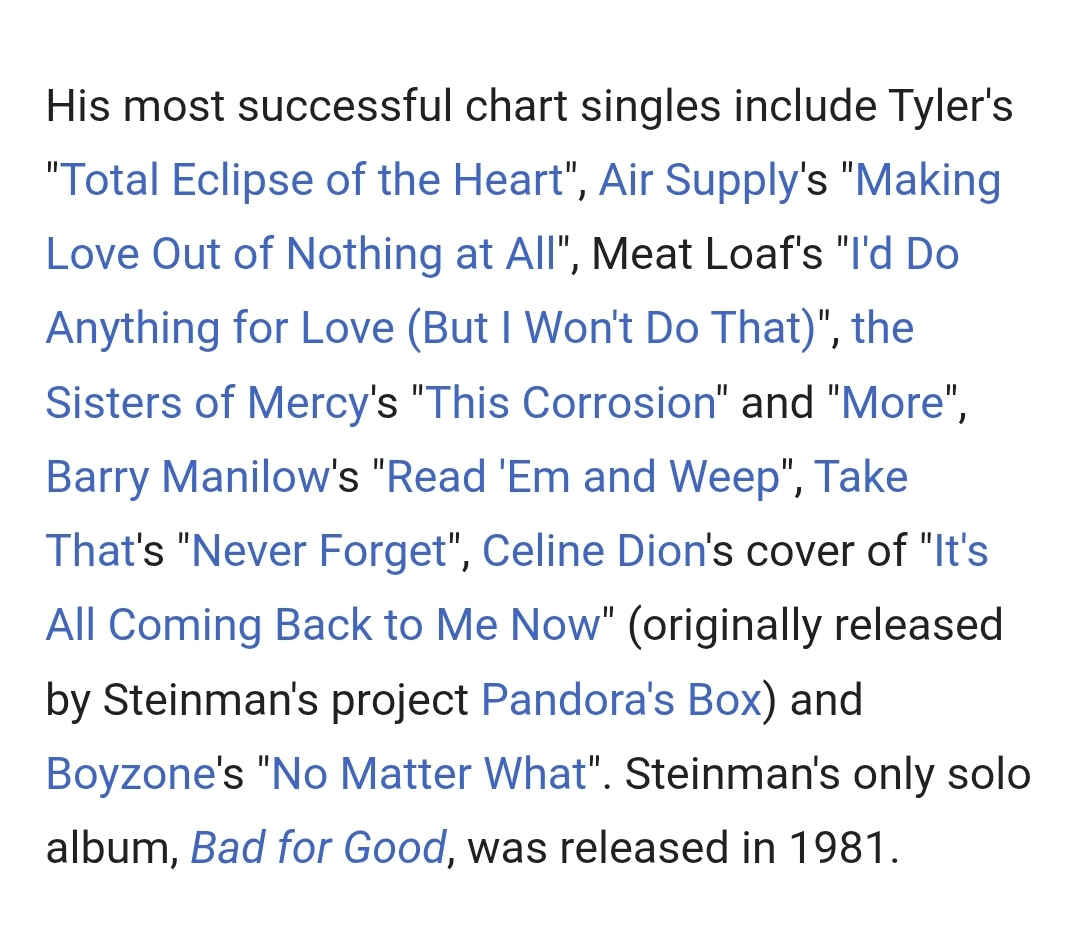Click the Pandora's Box link
Viewport: 1080px width, 942px height.
621,699
